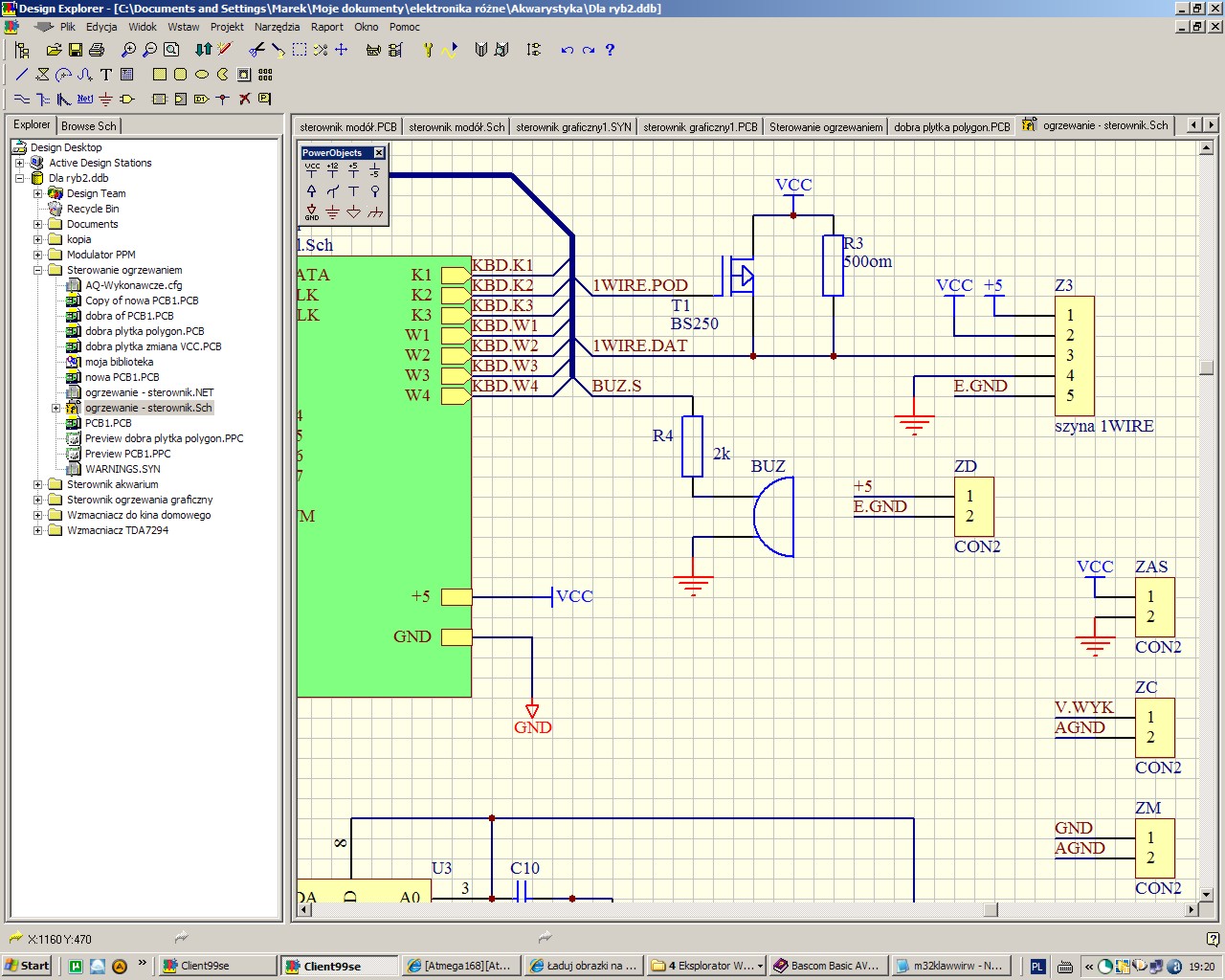Viewport: 1225px width, 980px height.
Task: Click the Undo arrow icon
Action: pos(568,50)
